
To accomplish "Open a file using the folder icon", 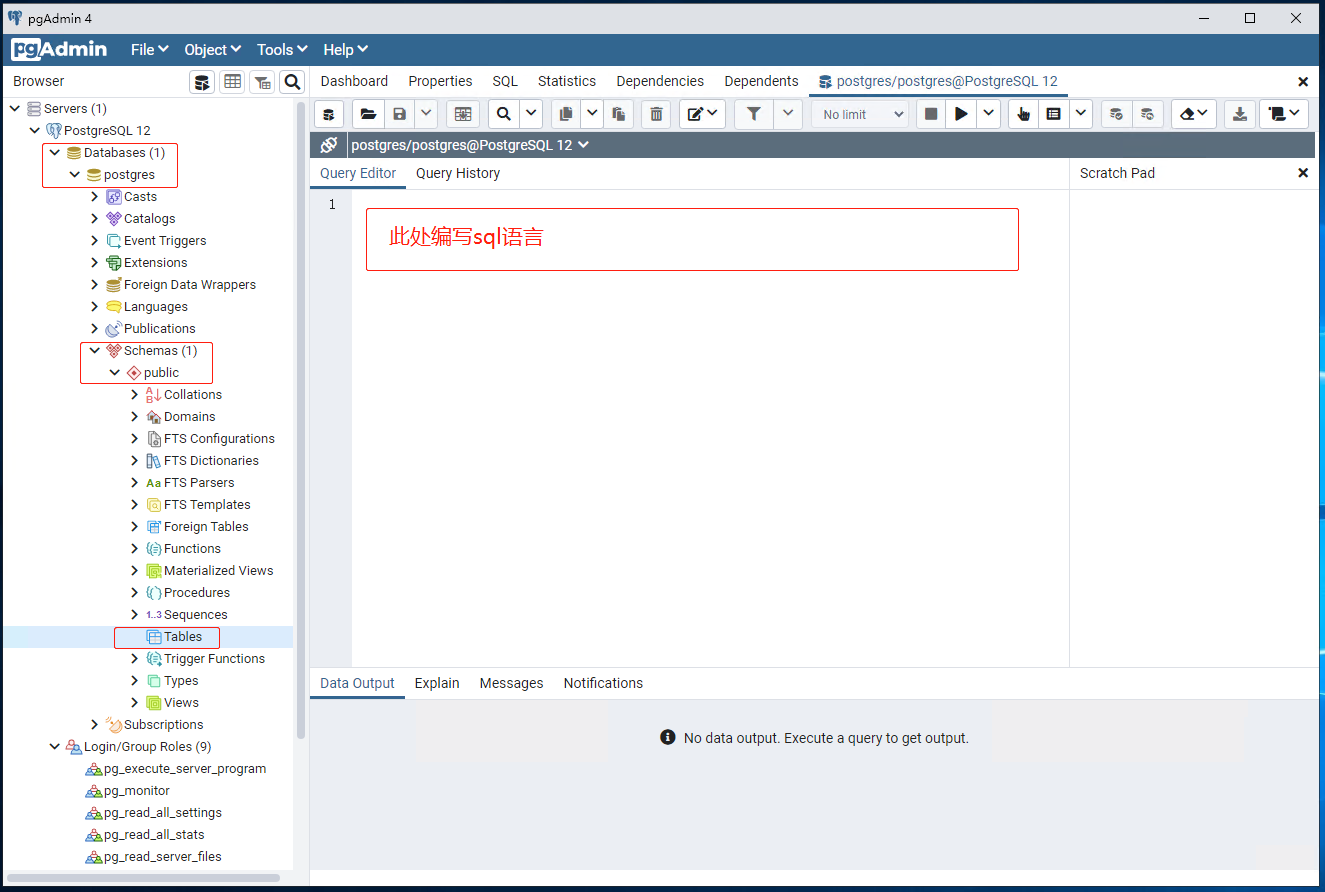I will [x=368, y=113].
